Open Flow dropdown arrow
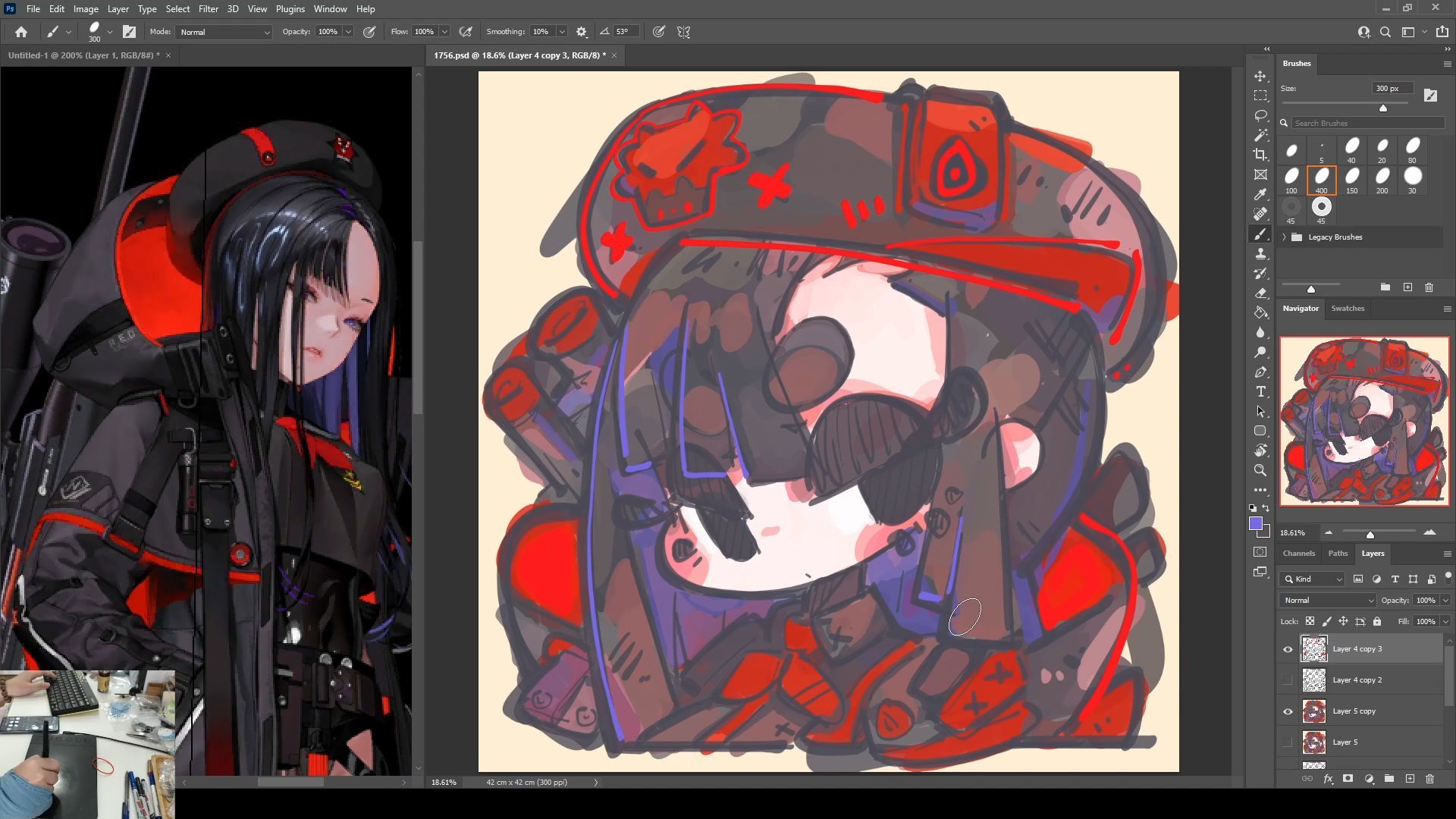 (444, 32)
